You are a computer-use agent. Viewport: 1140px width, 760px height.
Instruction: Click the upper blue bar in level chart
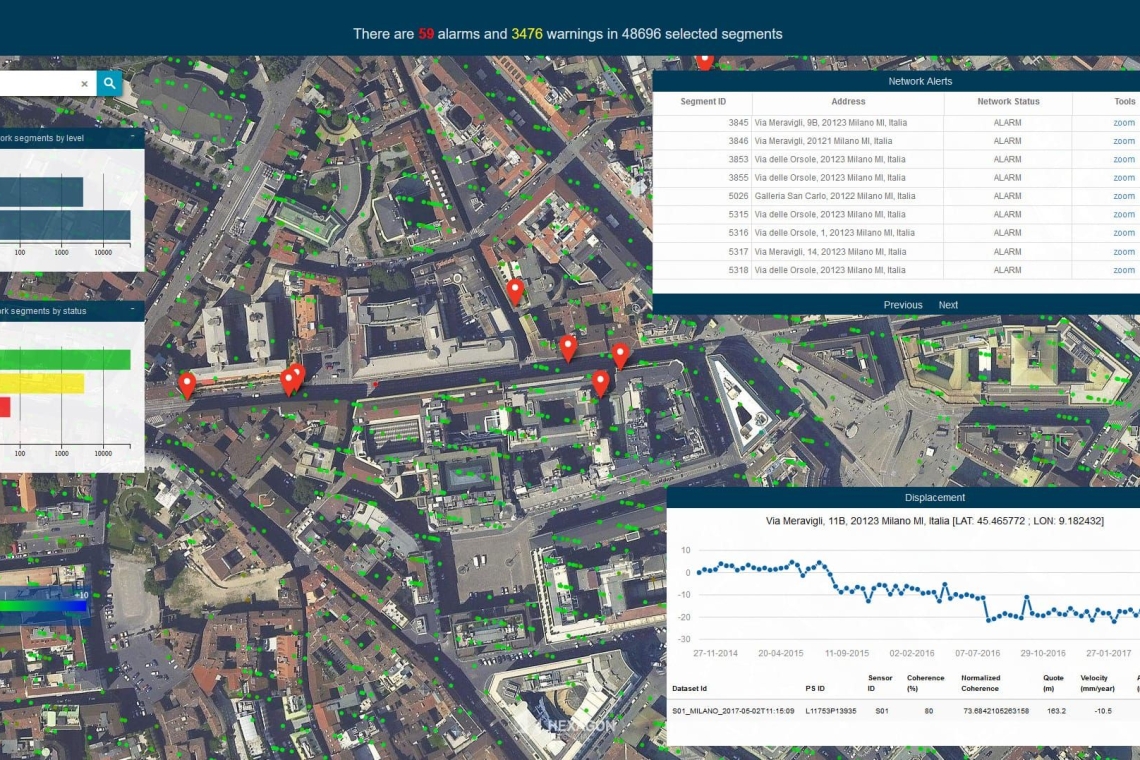click(x=41, y=192)
